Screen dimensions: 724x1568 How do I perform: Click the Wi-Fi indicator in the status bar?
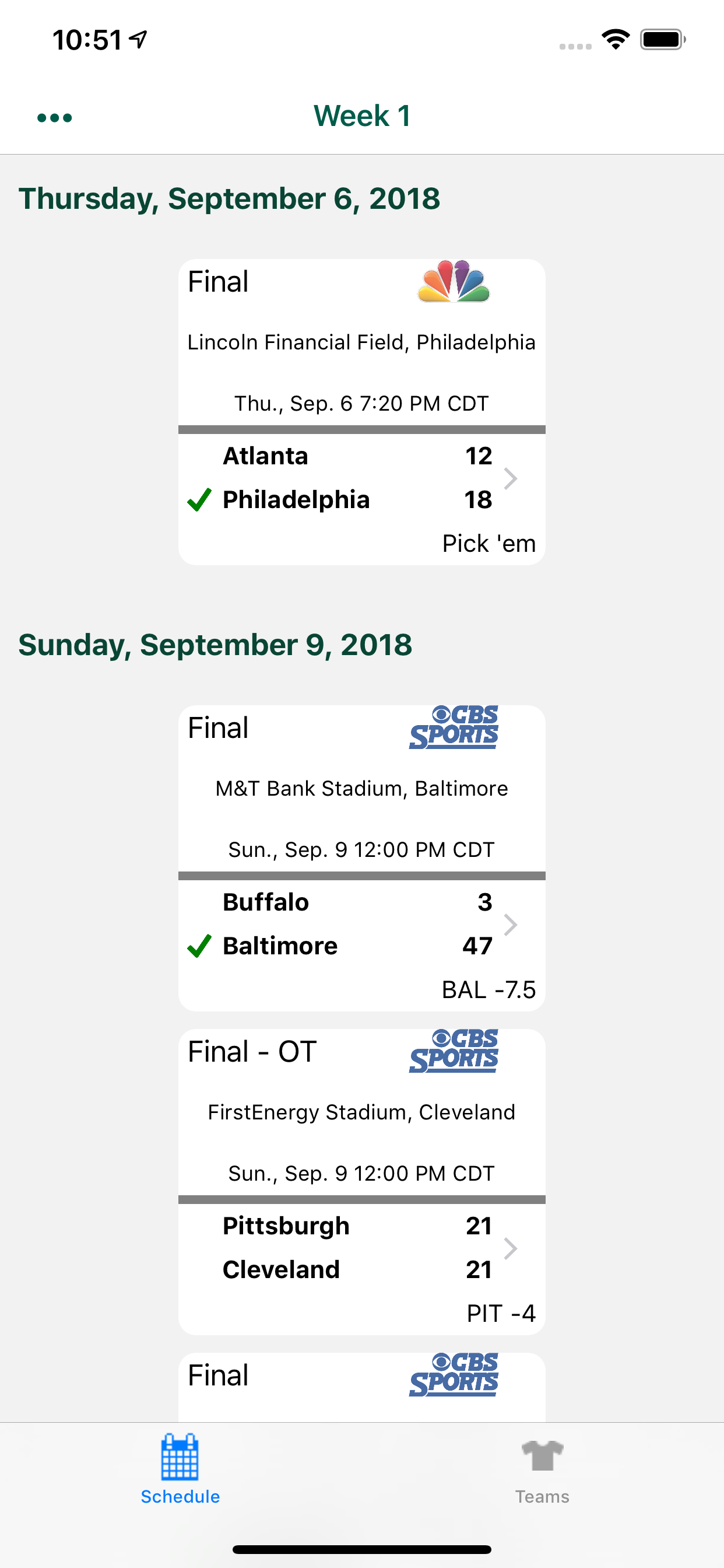616,38
